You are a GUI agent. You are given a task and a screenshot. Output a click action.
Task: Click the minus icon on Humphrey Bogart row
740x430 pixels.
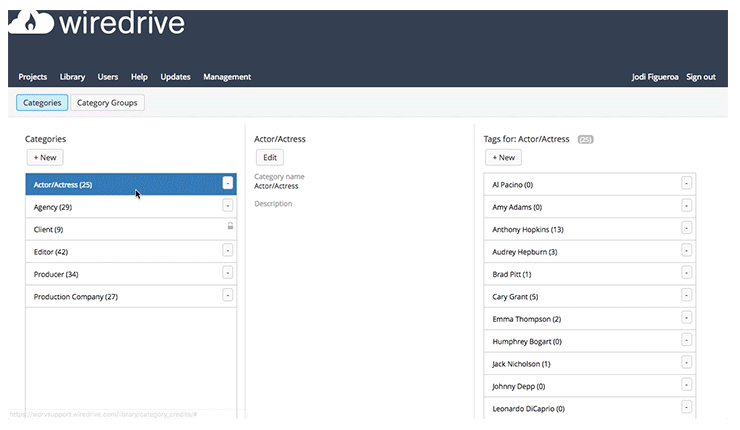pos(687,340)
